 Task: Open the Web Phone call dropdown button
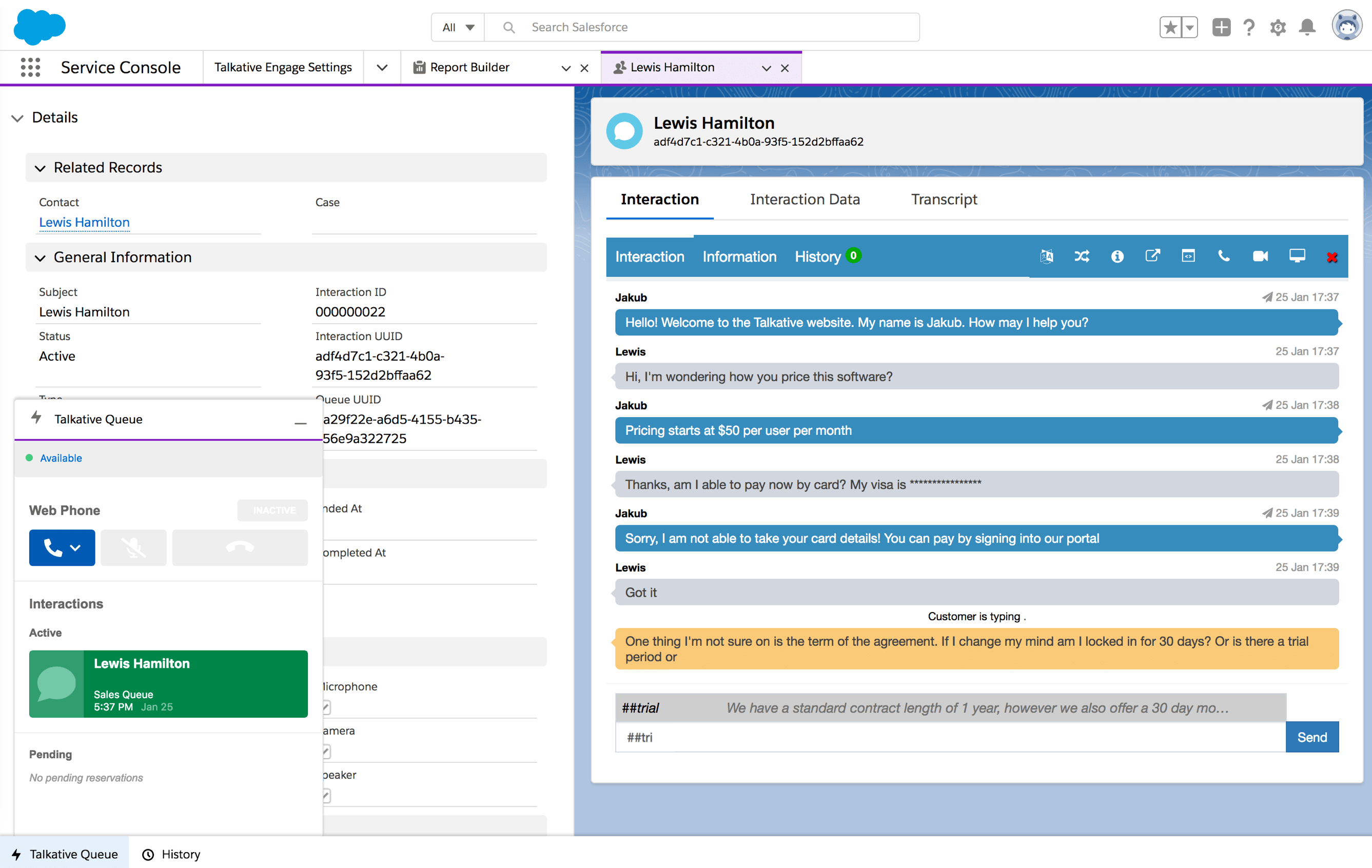coord(62,547)
